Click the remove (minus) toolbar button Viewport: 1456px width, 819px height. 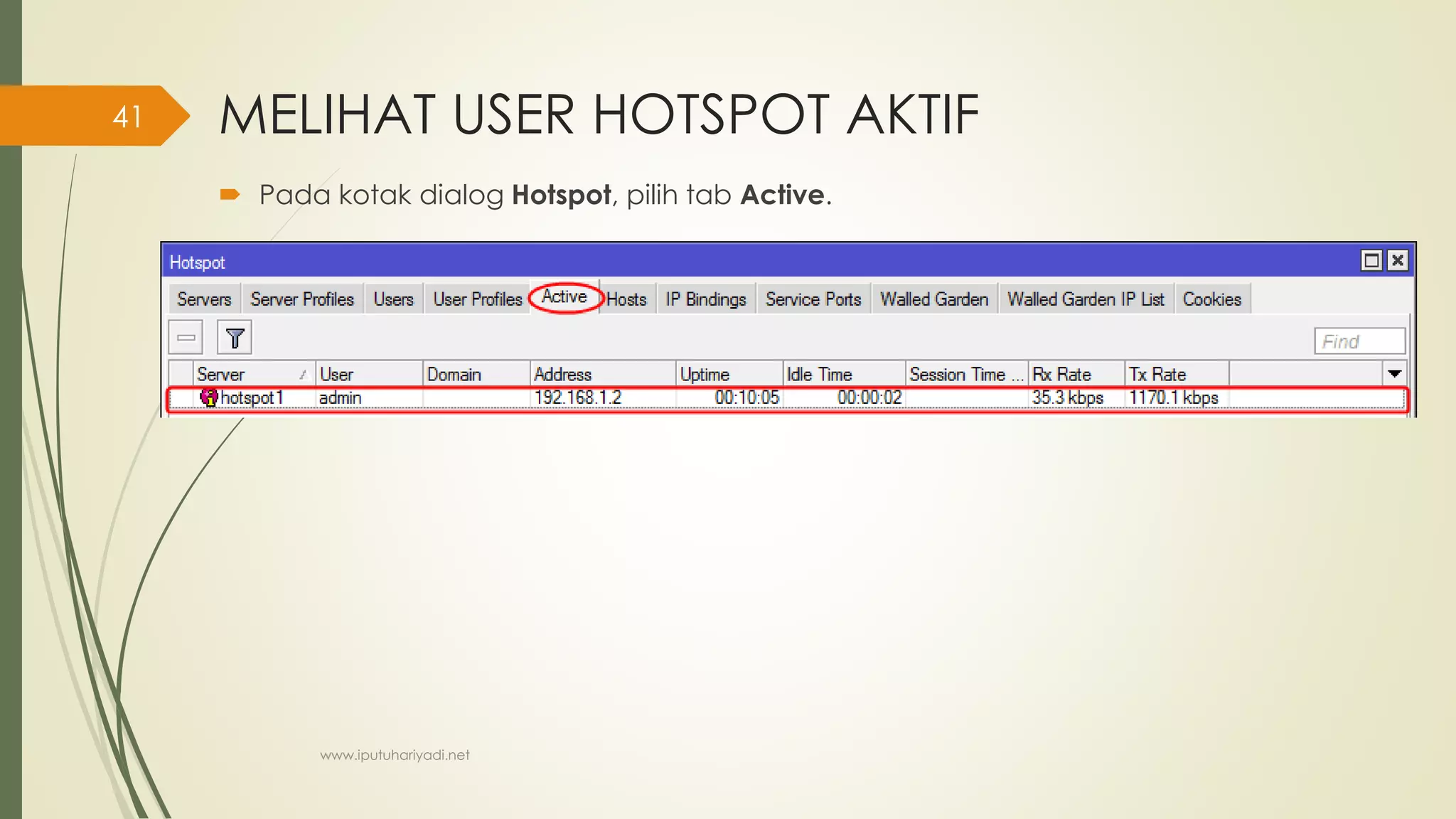(186, 338)
